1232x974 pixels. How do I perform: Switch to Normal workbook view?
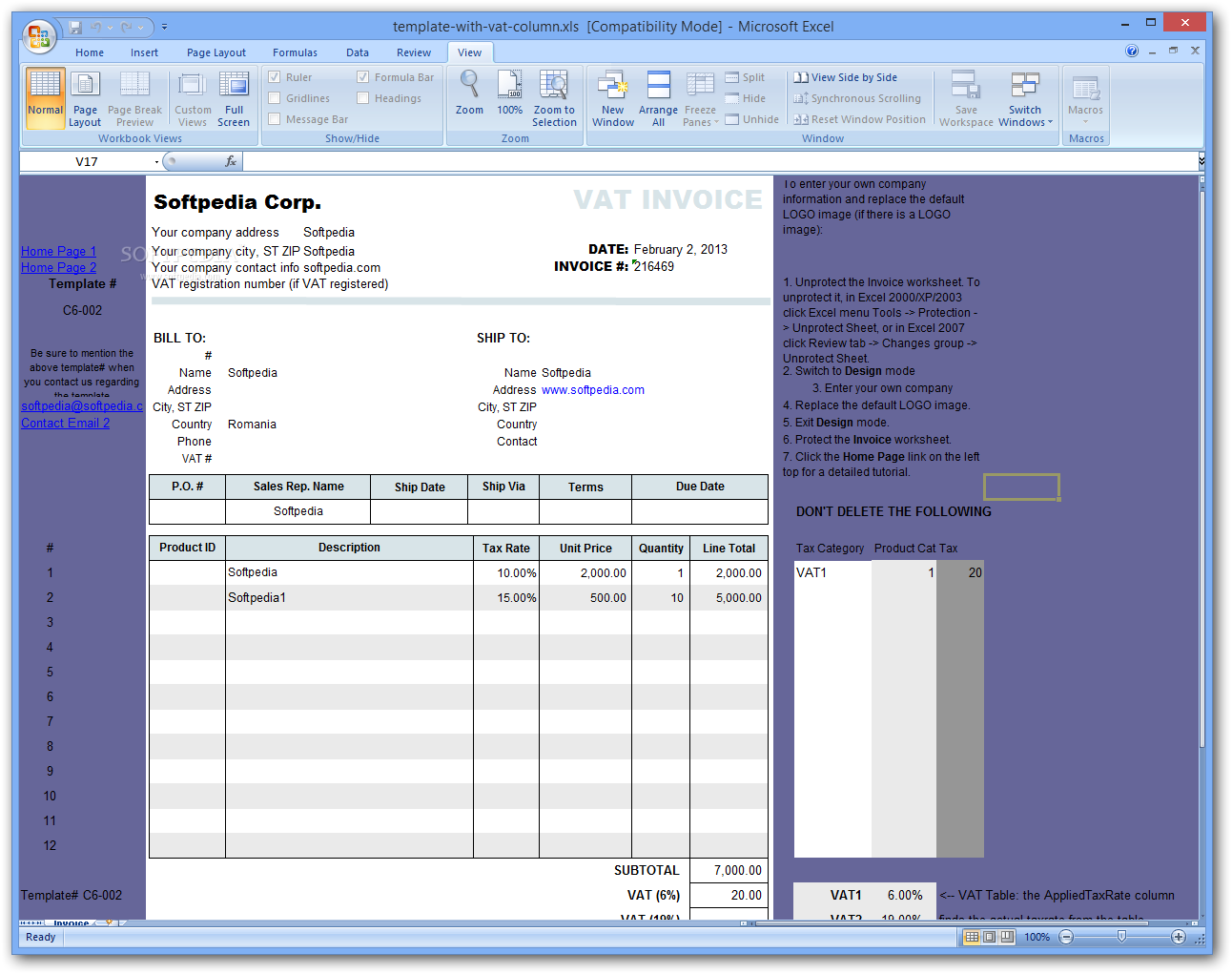(x=45, y=98)
